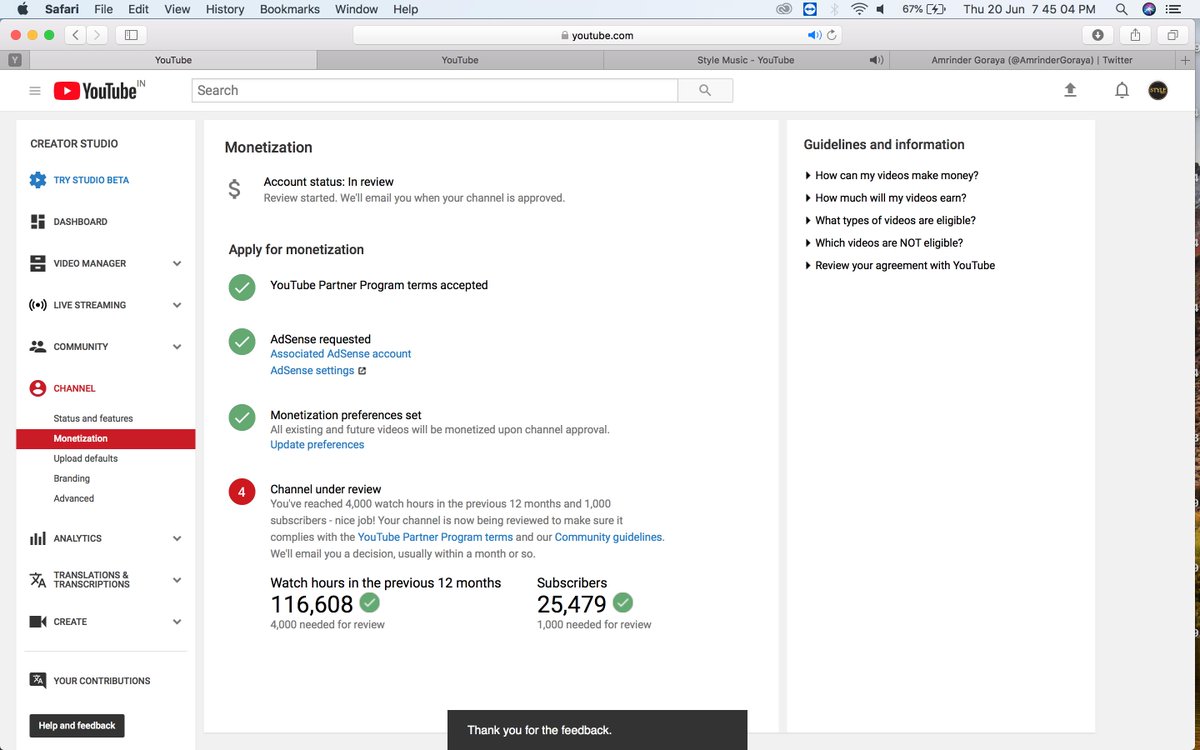The height and width of the screenshot is (750, 1200).
Task: Click the Update preferences link
Action: click(317, 445)
